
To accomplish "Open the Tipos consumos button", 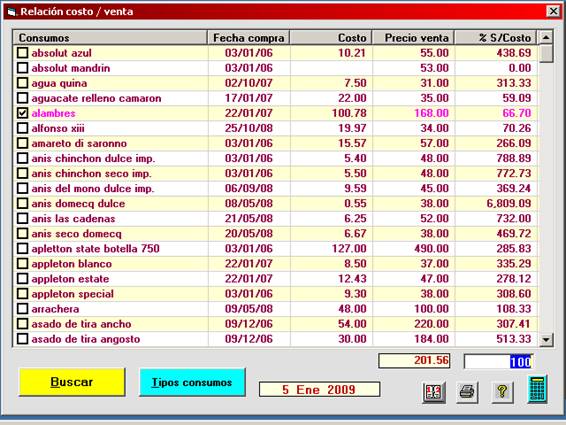I will pyautogui.click(x=192, y=382).
